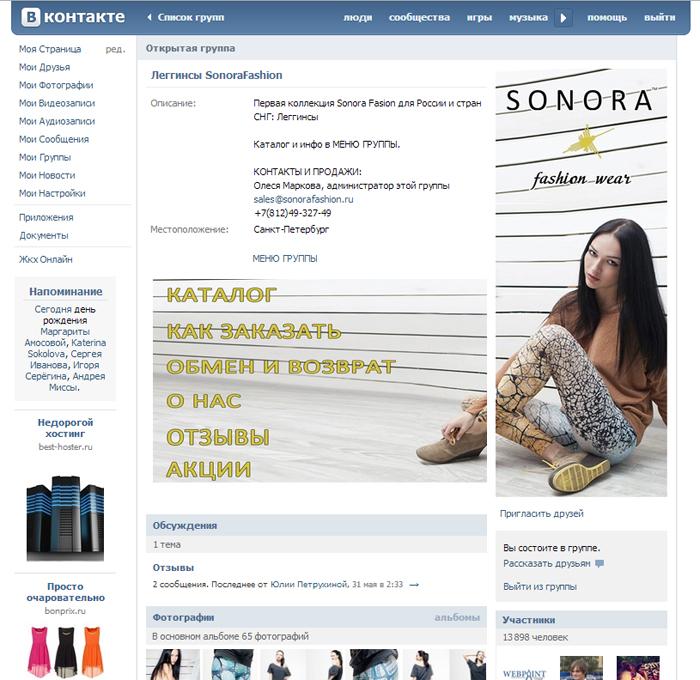Click Пригласить друзей link
The height and width of the screenshot is (680, 700).
tap(542, 513)
